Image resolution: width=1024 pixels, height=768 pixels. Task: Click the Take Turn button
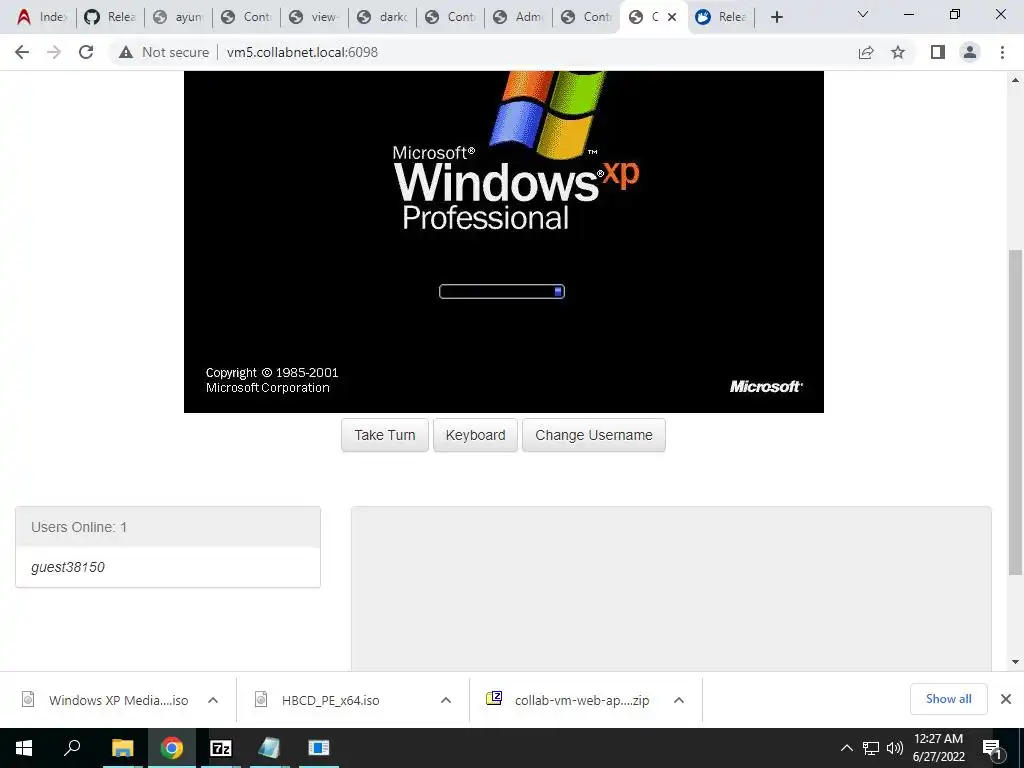tap(385, 435)
